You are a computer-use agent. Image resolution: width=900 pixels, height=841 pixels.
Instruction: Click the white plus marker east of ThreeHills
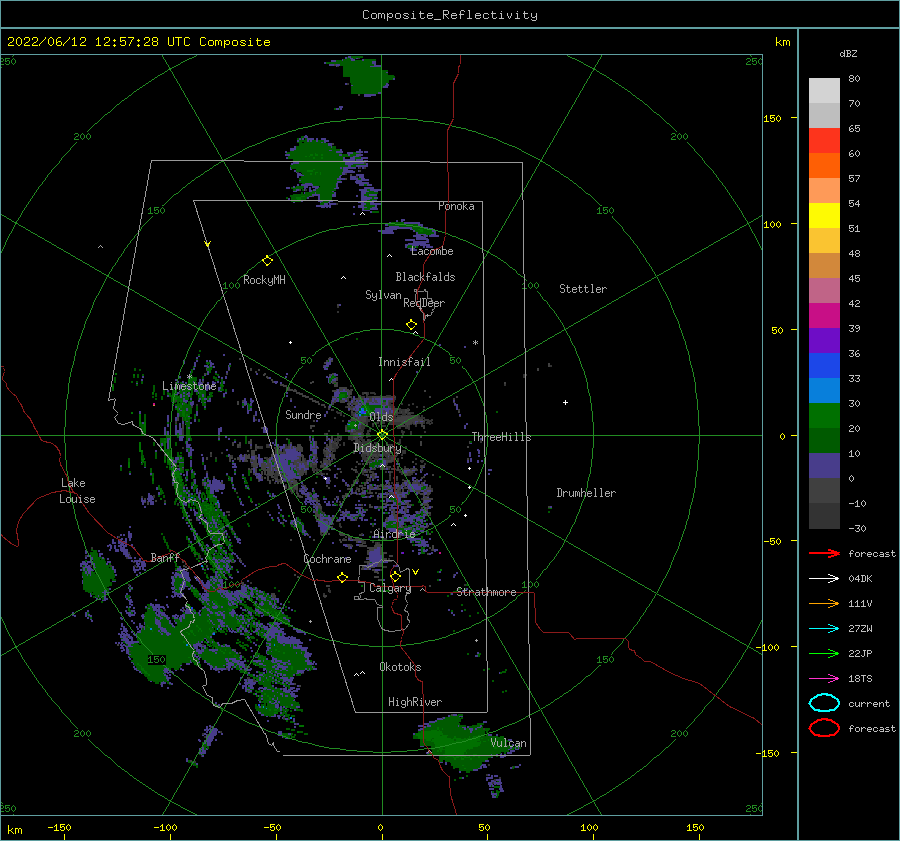pyautogui.click(x=565, y=402)
